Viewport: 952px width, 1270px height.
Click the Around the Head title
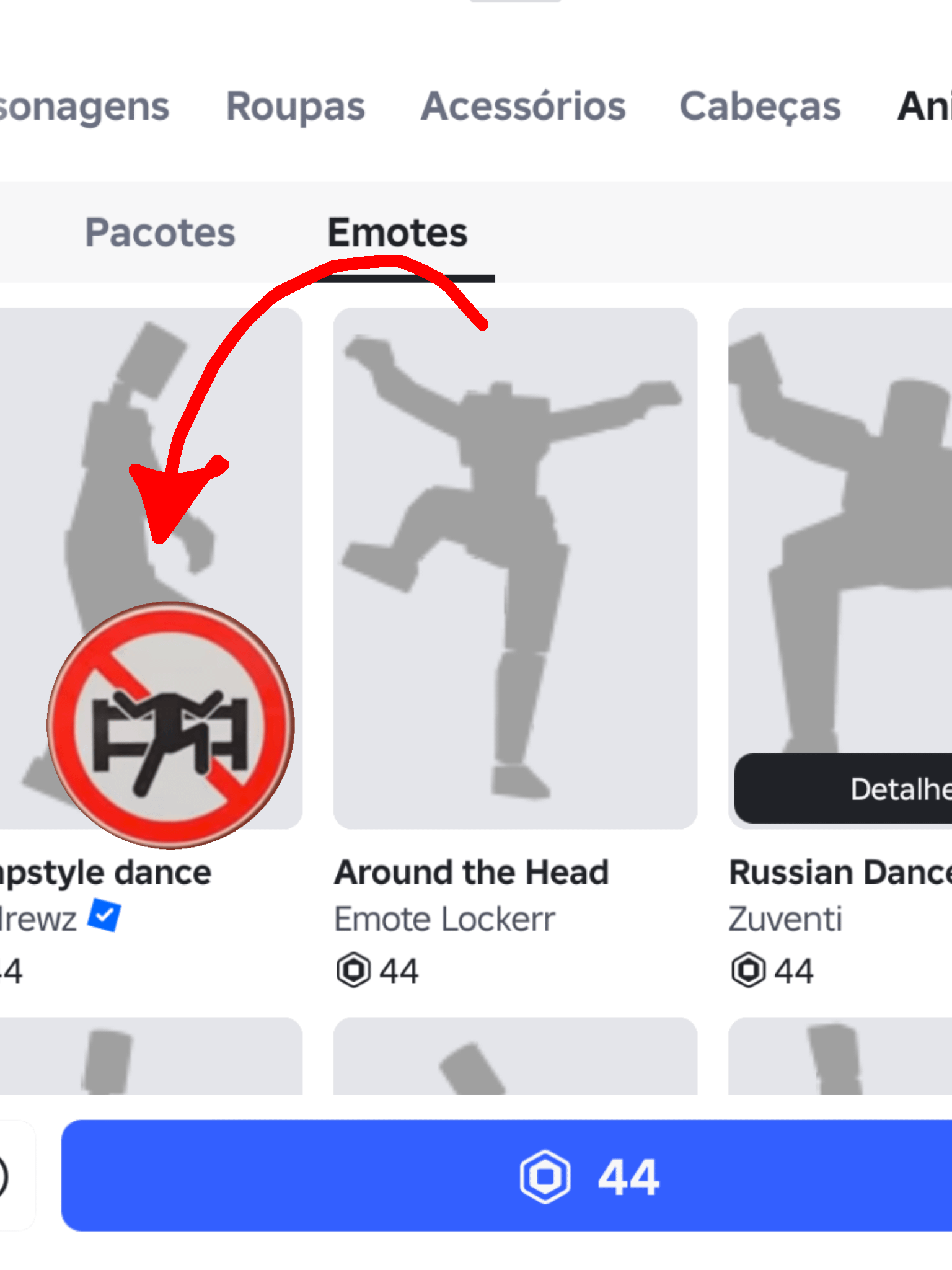pos(471,873)
